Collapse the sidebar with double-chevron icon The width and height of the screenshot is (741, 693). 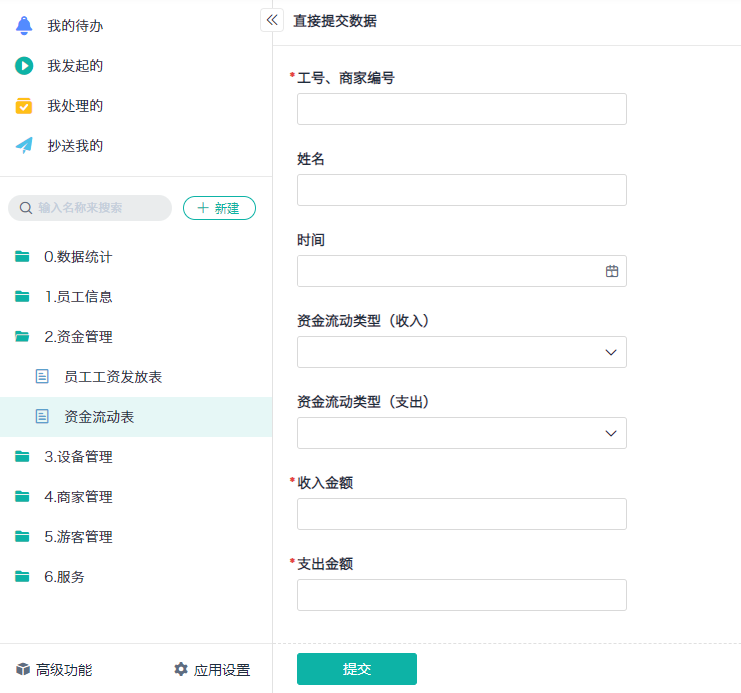pyautogui.click(x=271, y=20)
